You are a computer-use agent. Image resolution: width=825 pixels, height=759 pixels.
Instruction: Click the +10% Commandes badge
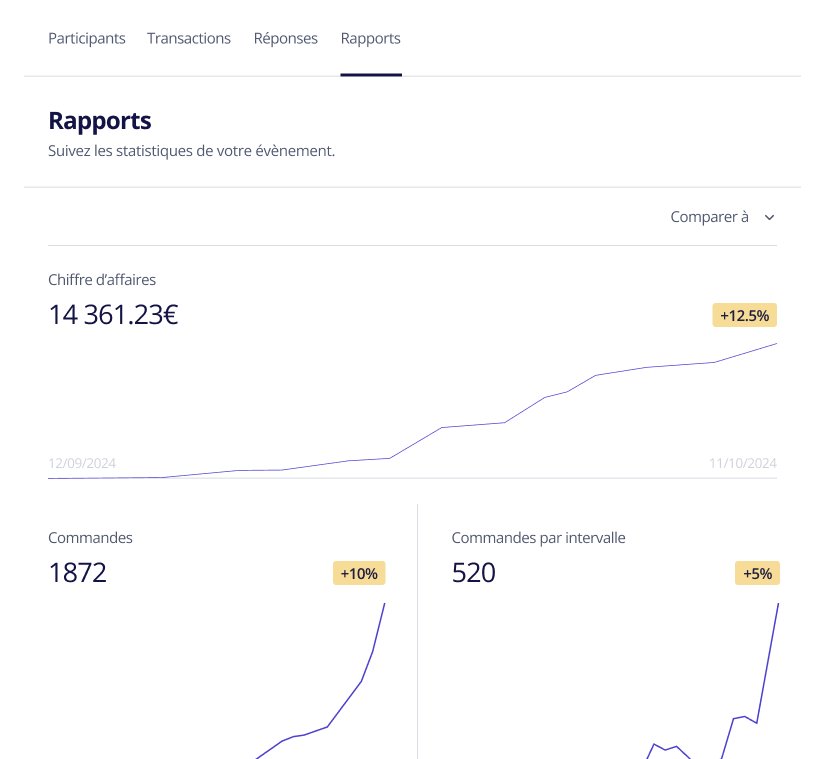point(359,573)
